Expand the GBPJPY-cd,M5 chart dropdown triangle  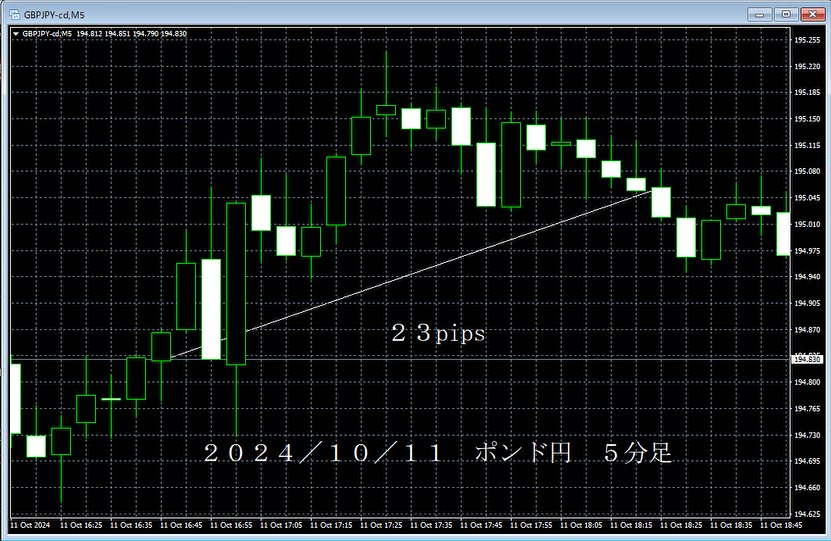[x=16, y=34]
